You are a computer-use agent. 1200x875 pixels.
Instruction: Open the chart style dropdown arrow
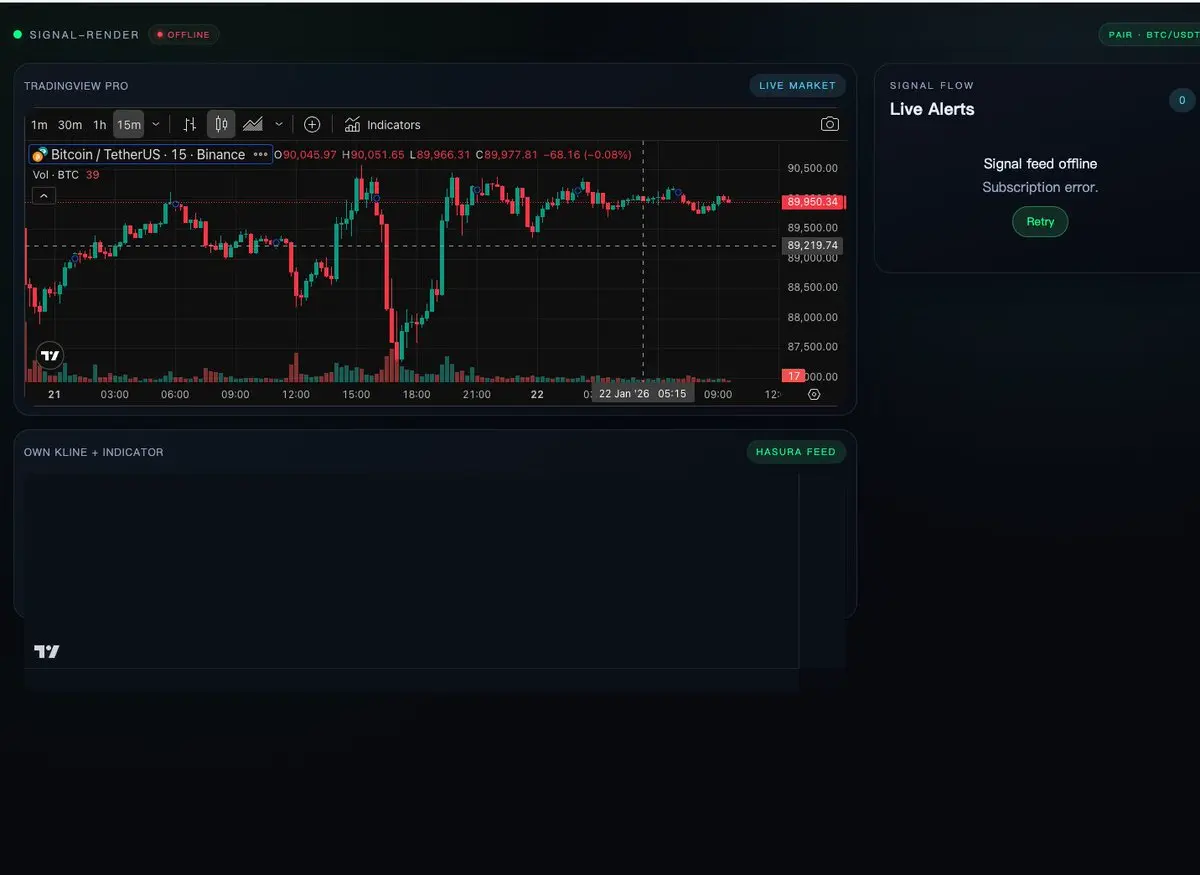pyautogui.click(x=279, y=125)
